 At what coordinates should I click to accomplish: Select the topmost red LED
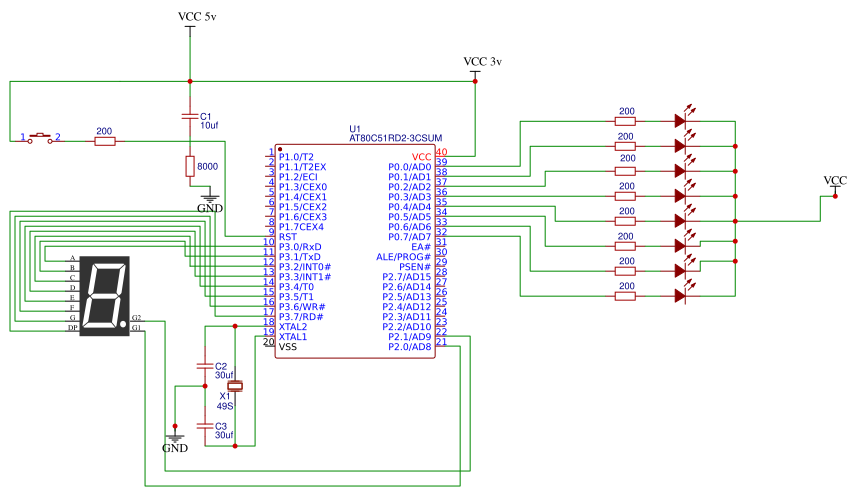coord(683,121)
